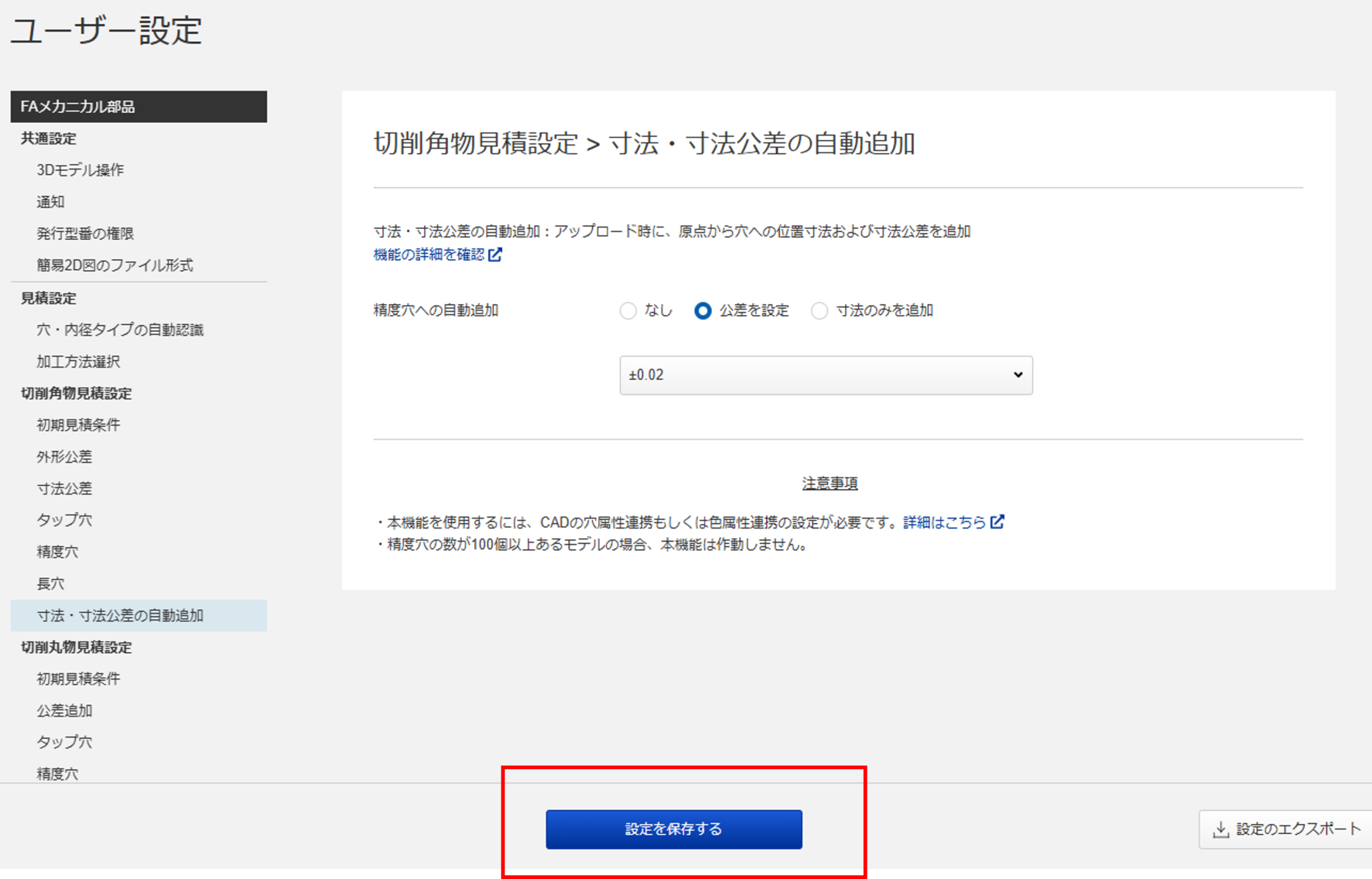Click external link icon beside 機能の詳細を確認
Screen dimensions: 1372x879
(496, 255)
